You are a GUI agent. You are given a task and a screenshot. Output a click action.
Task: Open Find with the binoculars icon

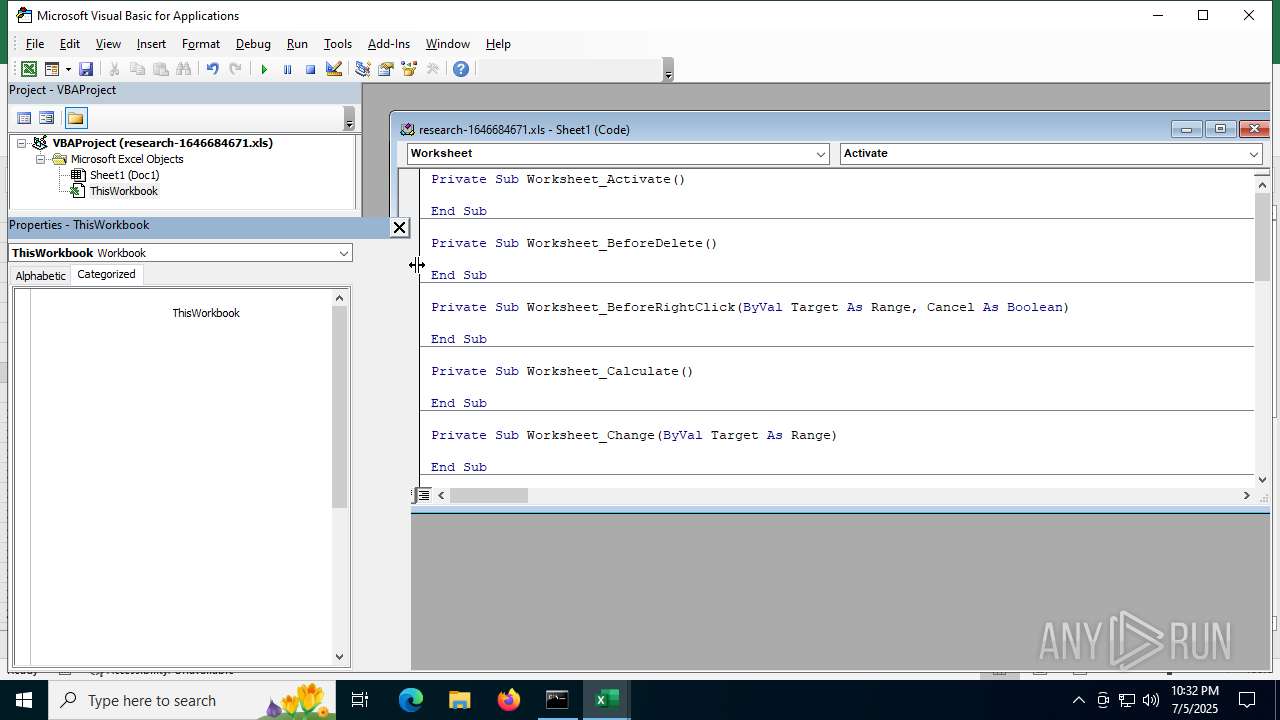(x=184, y=69)
